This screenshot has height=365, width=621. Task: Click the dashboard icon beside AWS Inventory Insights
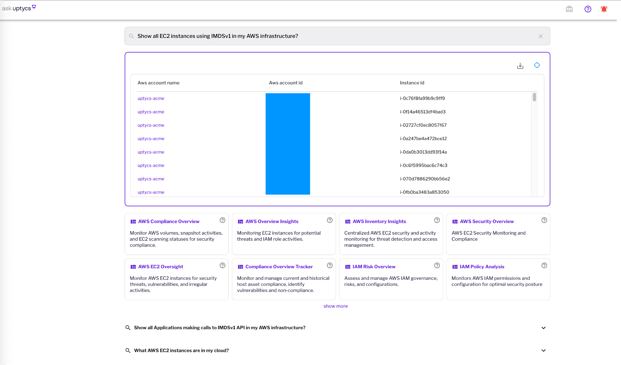pyautogui.click(x=347, y=222)
